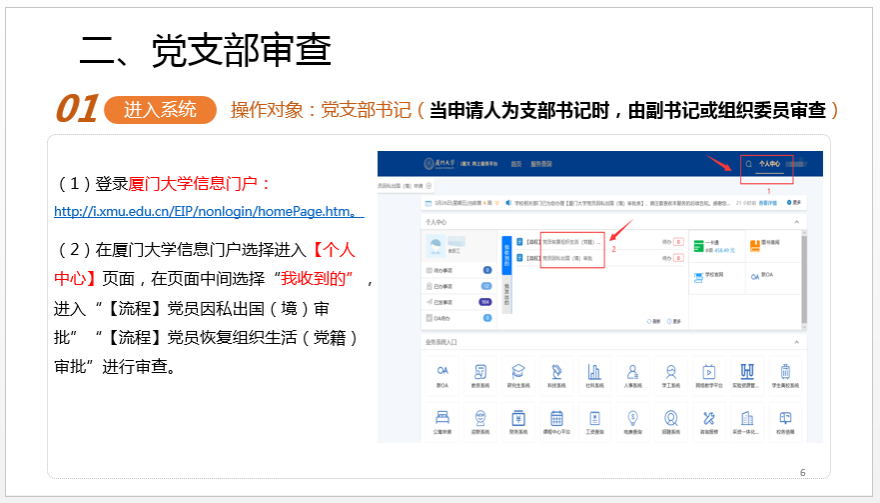Image resolution: width=880 pixels, height=503 pixels.
Task: Click the 进入系统 orange button
Action: click(x=160, y=110)
